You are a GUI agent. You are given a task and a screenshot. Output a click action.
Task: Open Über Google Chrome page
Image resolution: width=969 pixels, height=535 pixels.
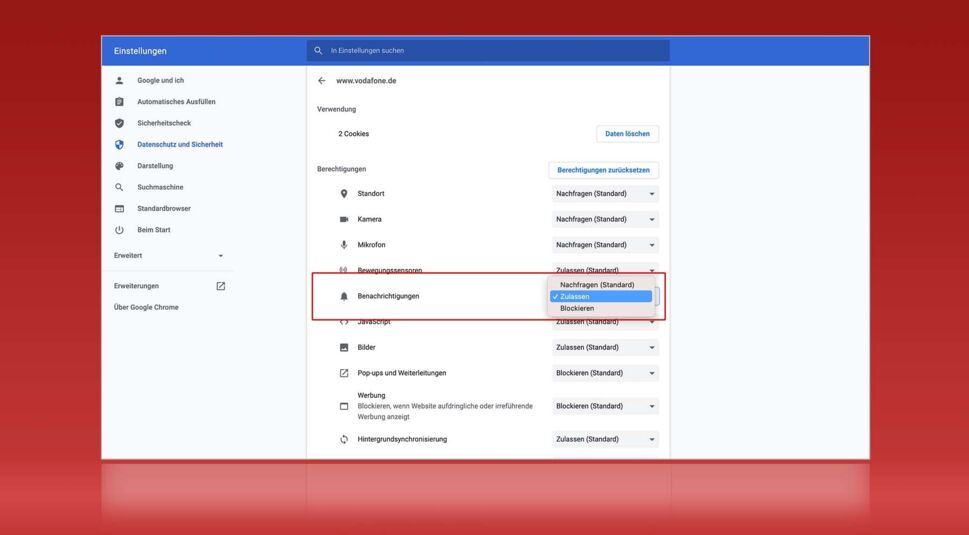[x=146, y=308]
